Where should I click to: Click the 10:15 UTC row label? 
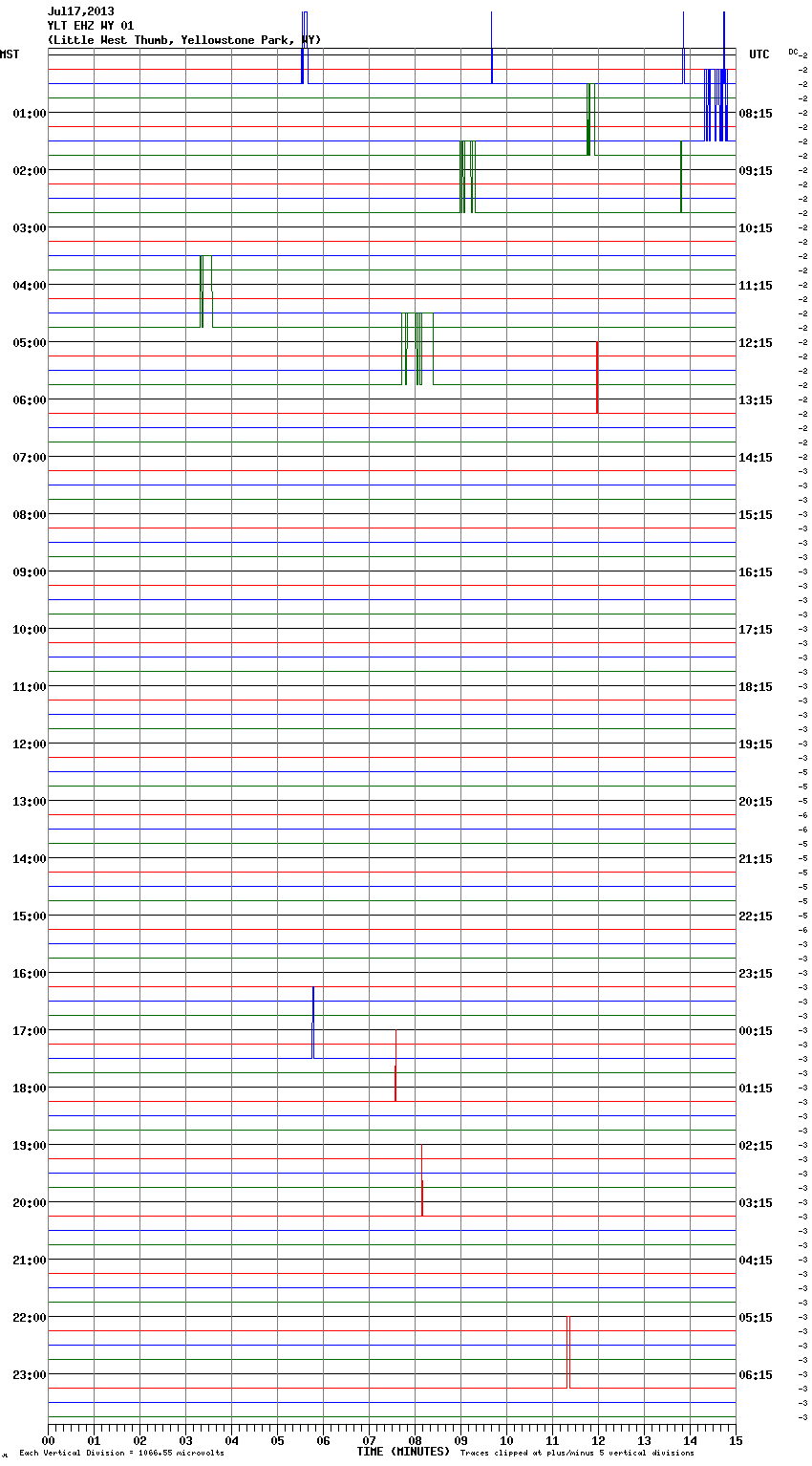pyautogui.click(x=756, y=227)
